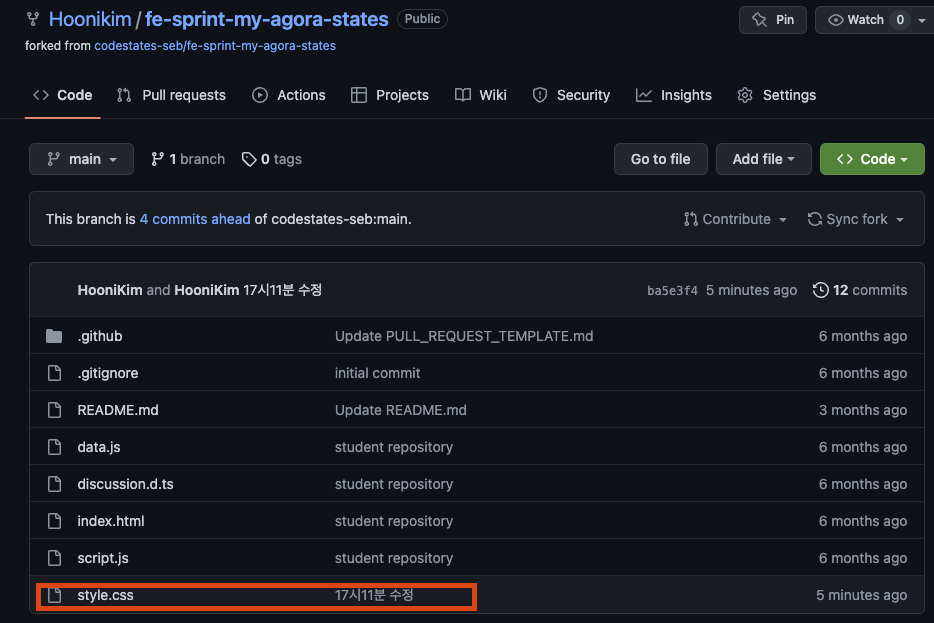Click the '5 minutes ago' timestamp in commit header
The image size is (934, 623).
(x=752, y=290)
